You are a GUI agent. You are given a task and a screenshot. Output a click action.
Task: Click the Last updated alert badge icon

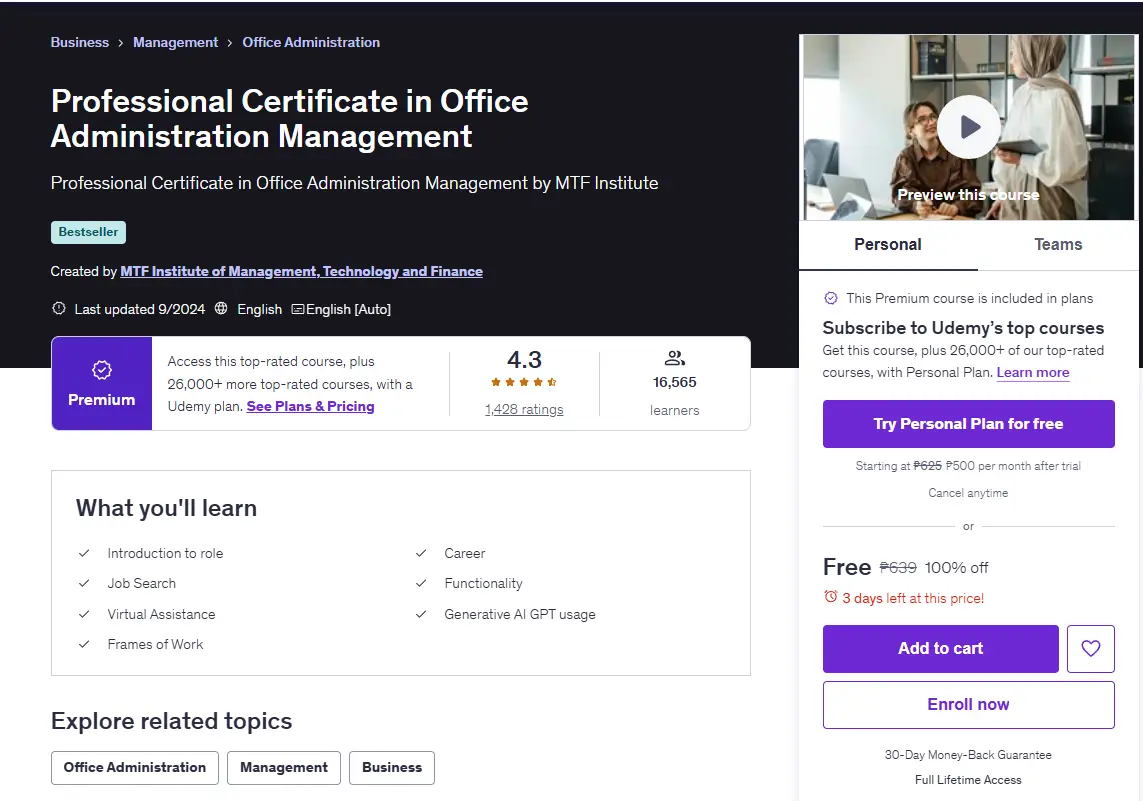pos(59,308)
